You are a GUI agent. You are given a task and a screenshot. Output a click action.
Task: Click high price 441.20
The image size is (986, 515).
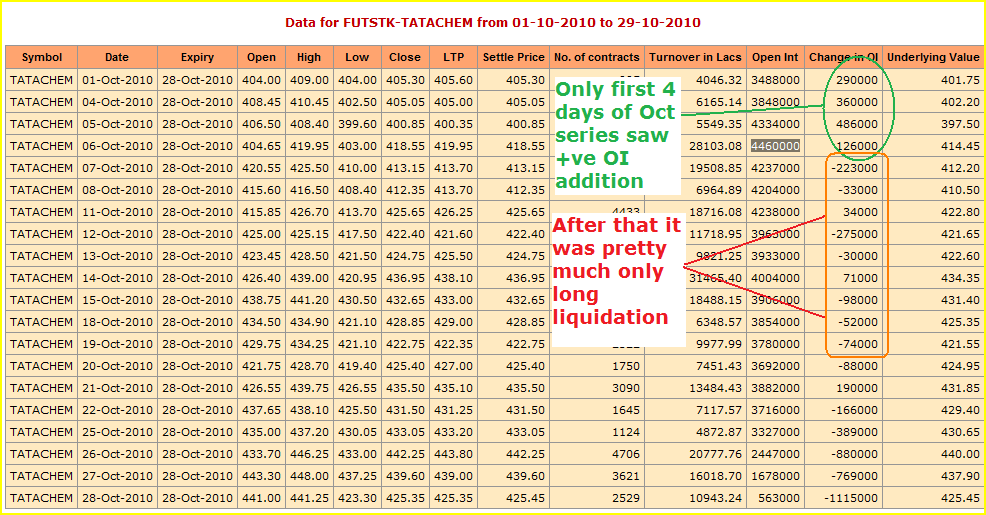tap(309, 300)
